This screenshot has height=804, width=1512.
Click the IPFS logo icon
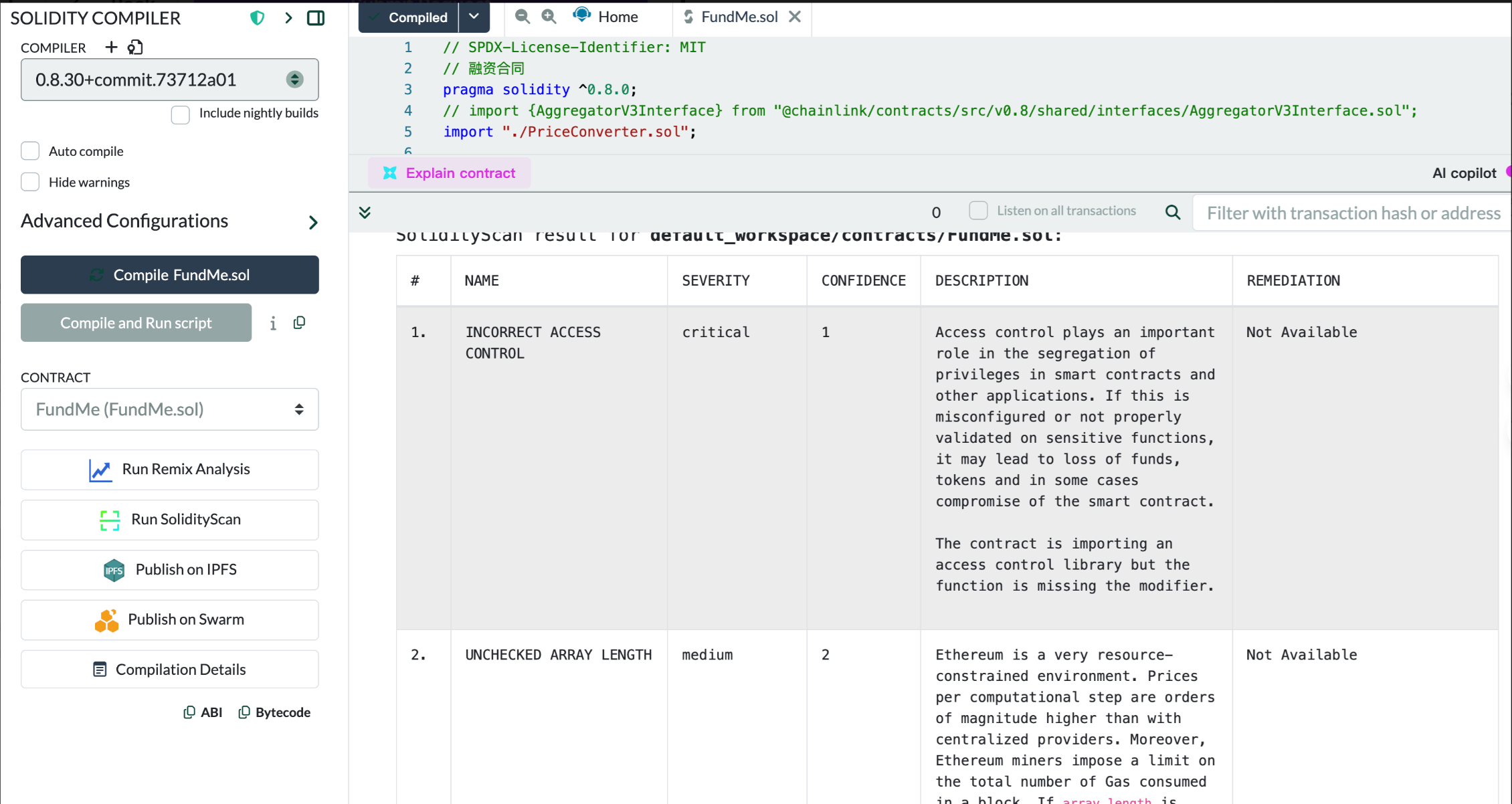tap(114, 571)
